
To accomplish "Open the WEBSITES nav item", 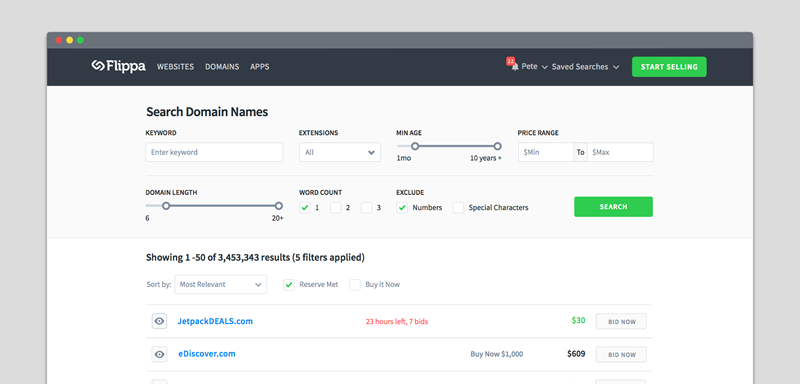I will click(x=176, y=67).
